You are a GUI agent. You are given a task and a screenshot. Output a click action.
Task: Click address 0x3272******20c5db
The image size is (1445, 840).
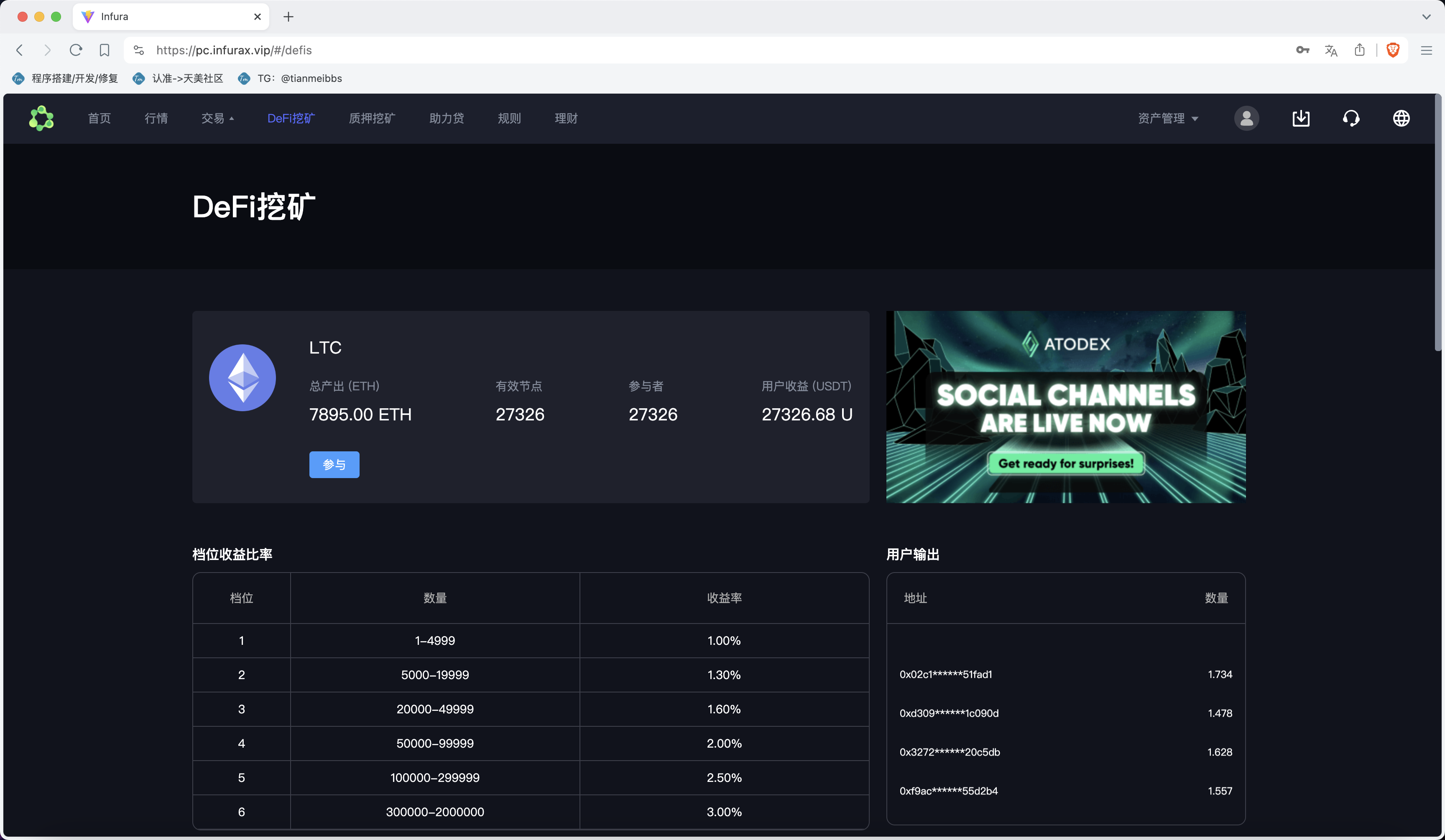(x=950, y=752)
